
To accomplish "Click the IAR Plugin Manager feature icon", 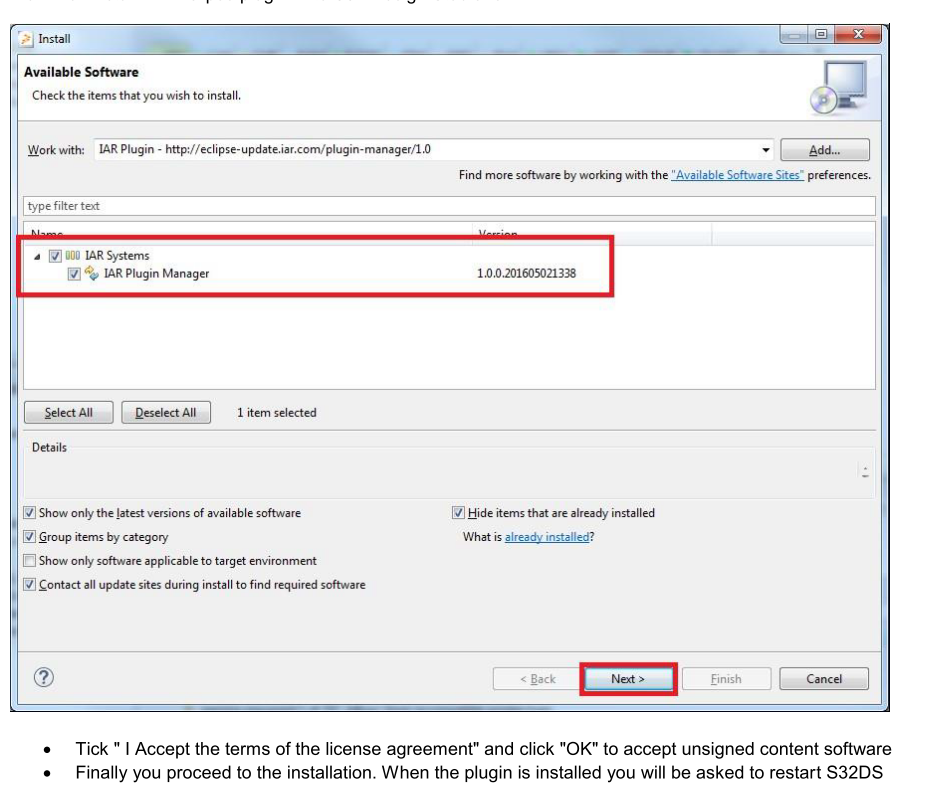I will (x=92, y=273).
